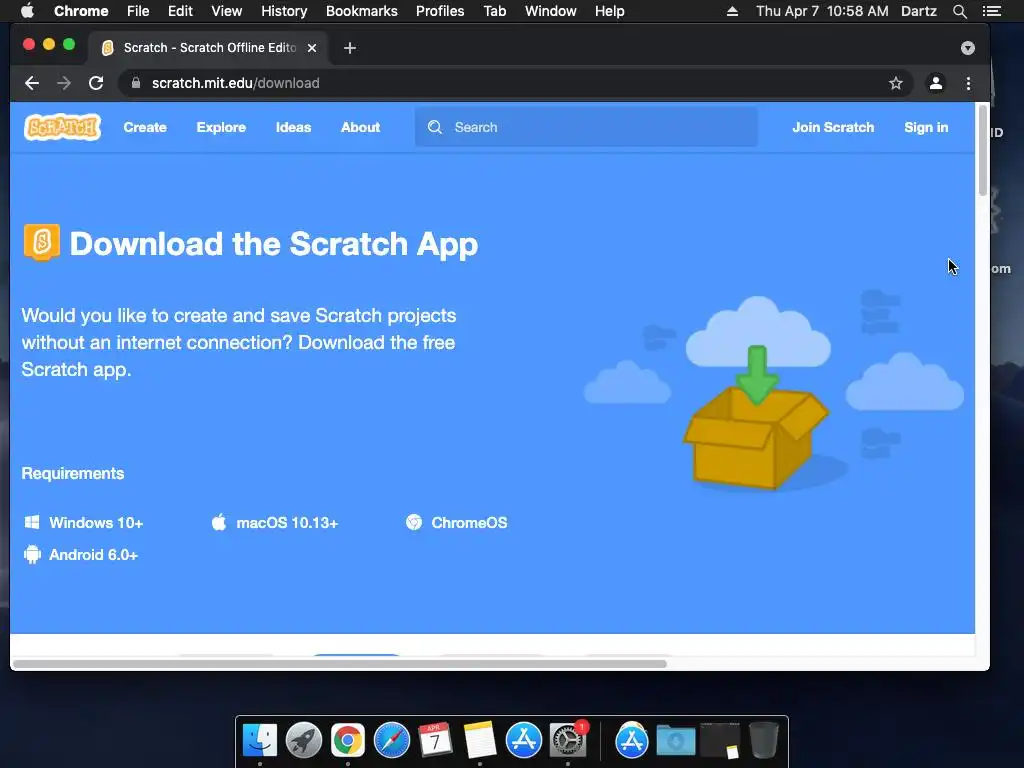
Task: Focus the Scratch Search field
Action: click(586, 127)
